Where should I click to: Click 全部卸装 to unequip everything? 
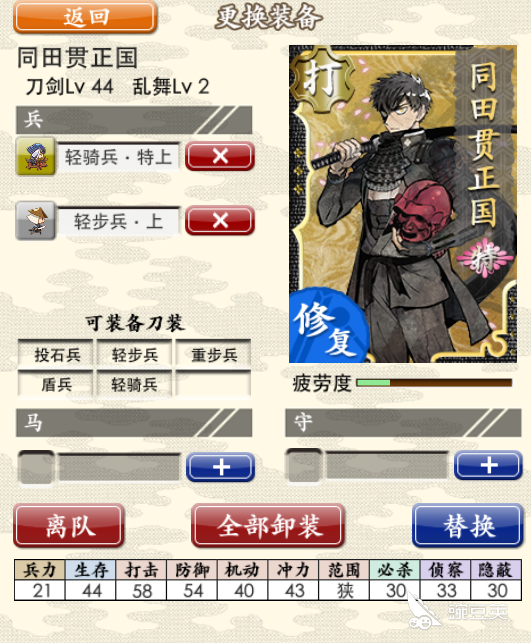268,526
